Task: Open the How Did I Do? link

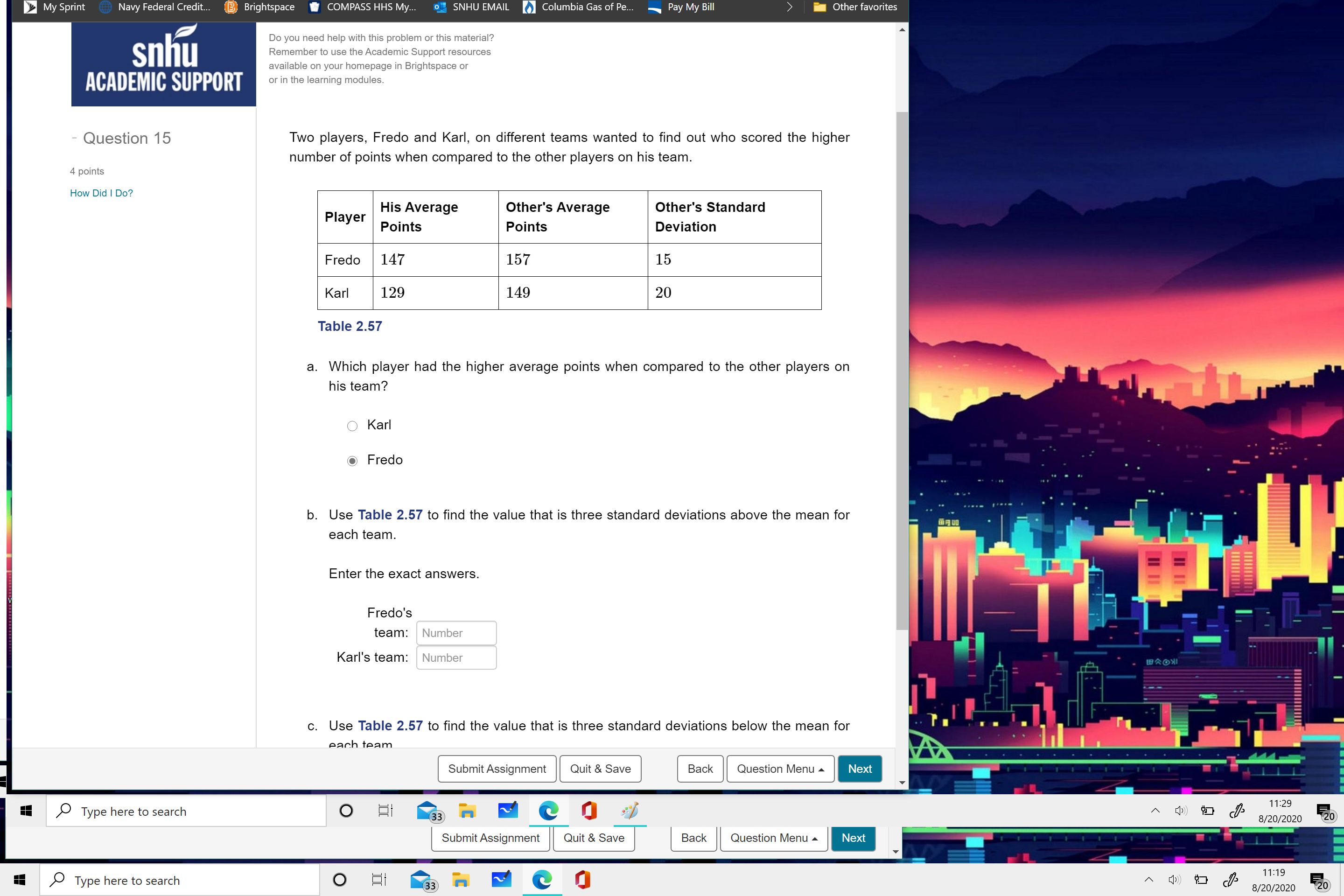Action: [101, 193]
